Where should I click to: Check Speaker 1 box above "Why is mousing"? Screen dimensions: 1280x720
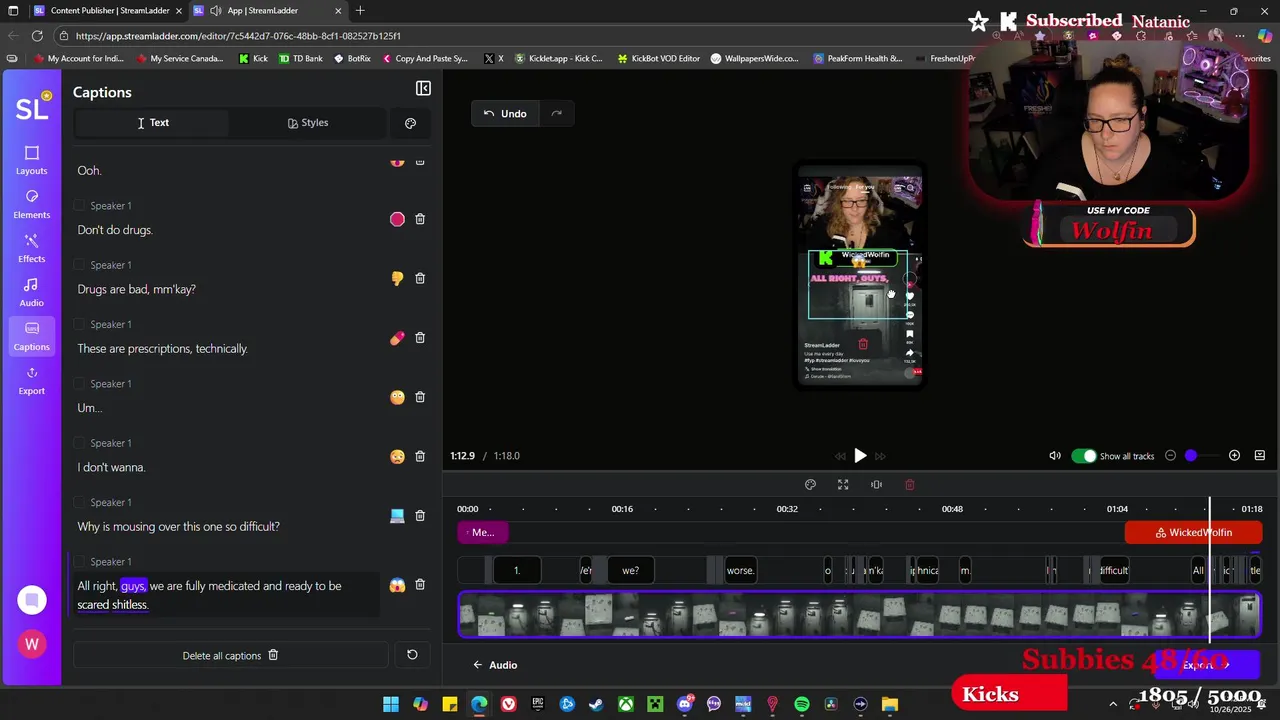click(x=79, y=502)
